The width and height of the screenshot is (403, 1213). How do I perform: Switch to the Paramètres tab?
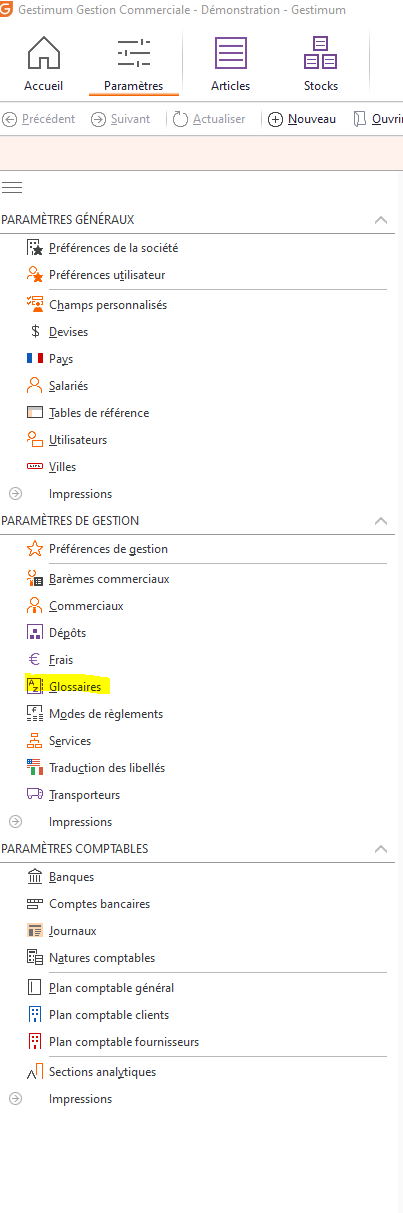[x=133, y=60]
